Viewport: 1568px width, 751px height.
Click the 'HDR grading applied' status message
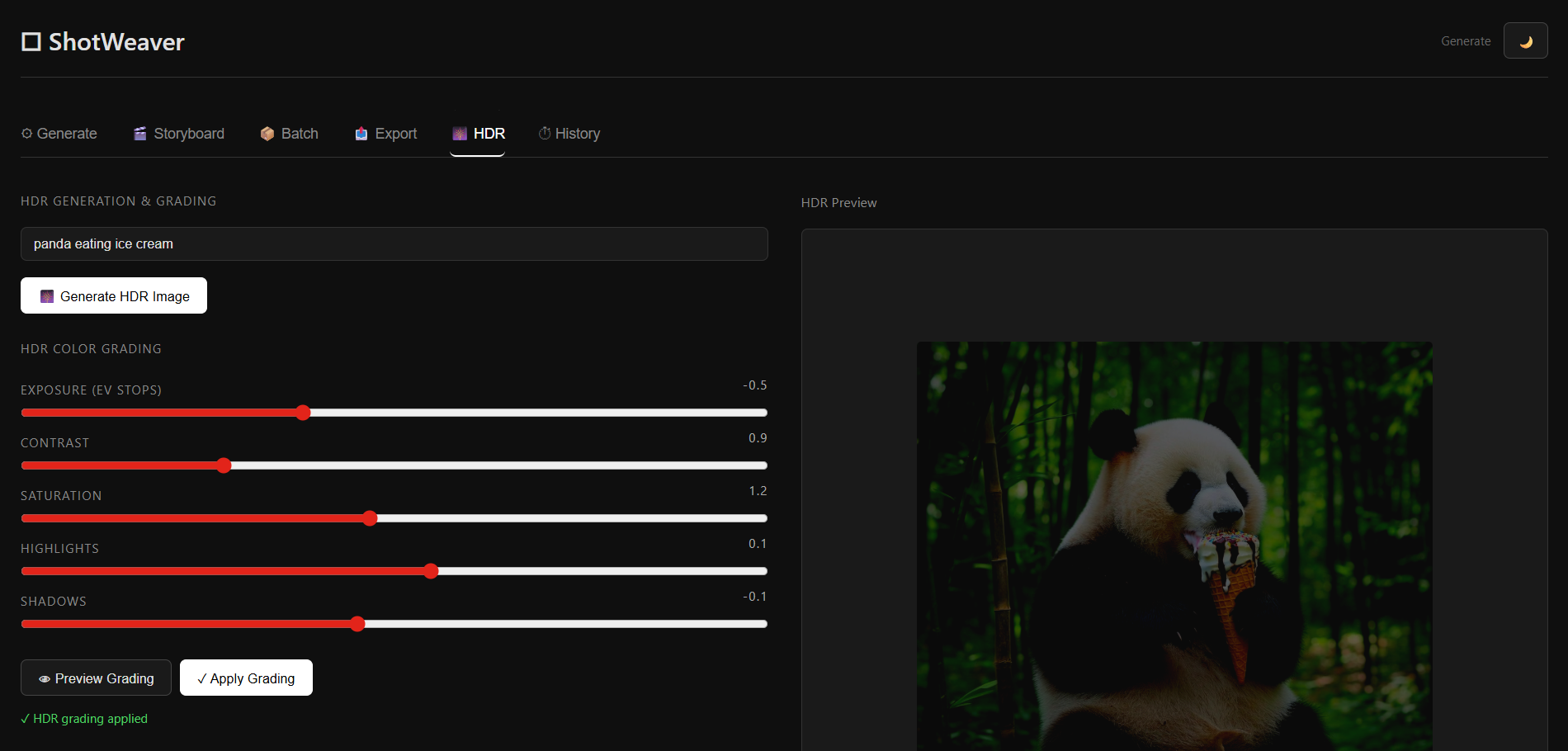[84, 719]
